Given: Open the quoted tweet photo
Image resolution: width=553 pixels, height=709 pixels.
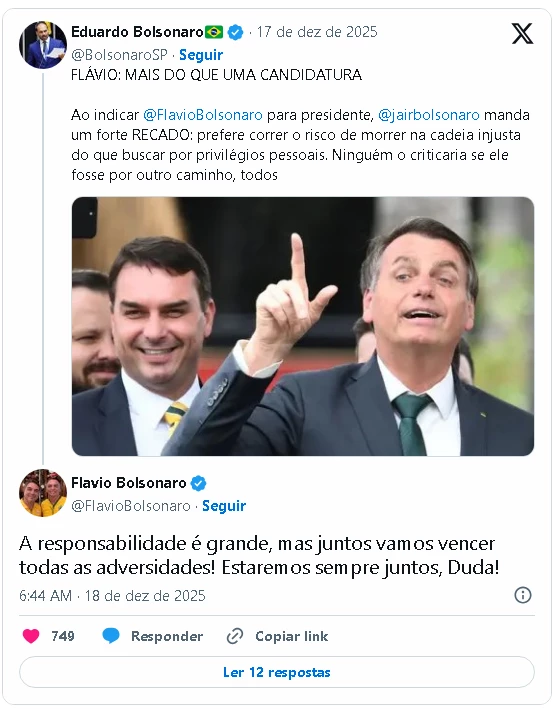Looking at the screenshot, I should pos(303,326).
